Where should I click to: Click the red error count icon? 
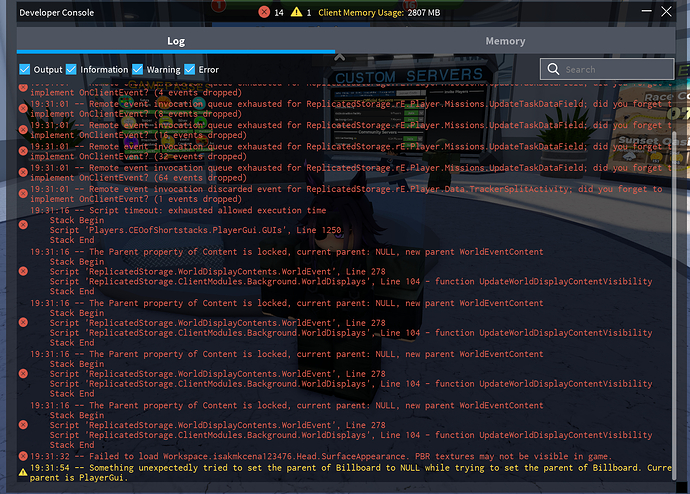pyautogui.click(x=264, y=12)
